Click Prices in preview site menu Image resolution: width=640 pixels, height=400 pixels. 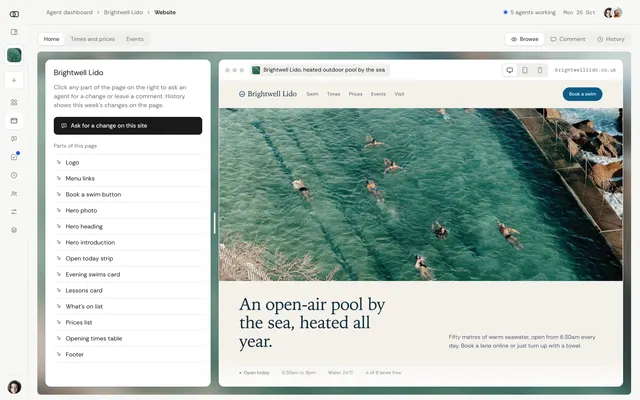pyautogui.click(x=356, y=94)
